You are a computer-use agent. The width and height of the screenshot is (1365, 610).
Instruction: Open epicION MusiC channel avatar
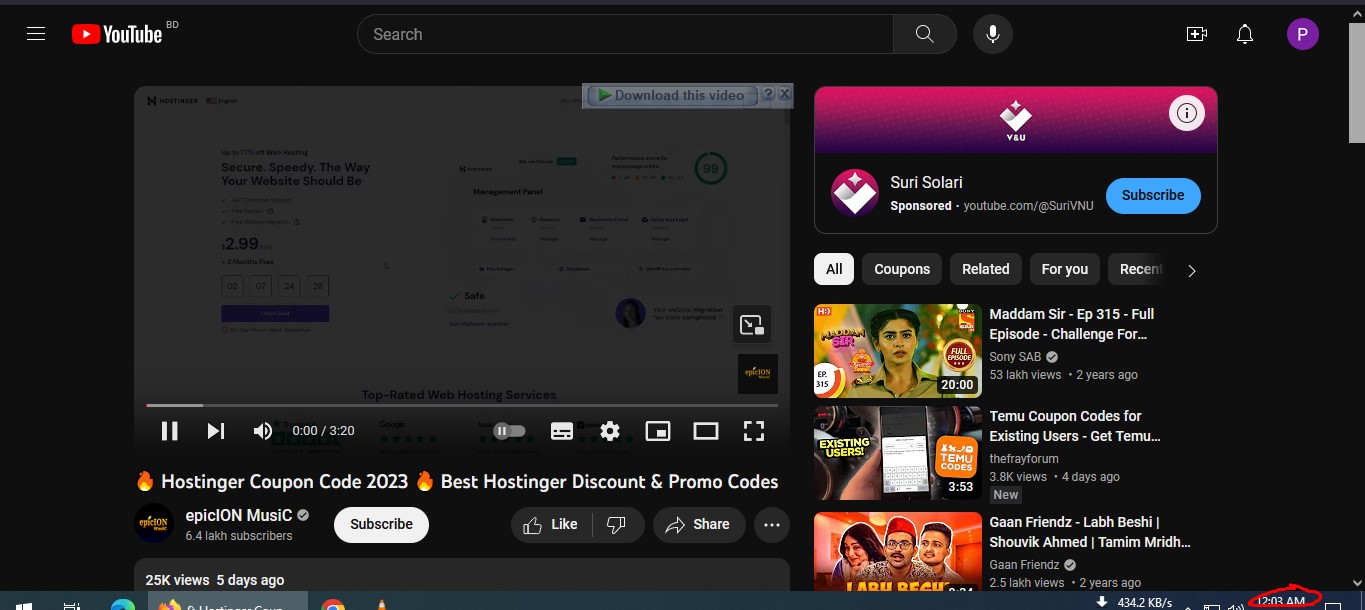pos(154,524)
